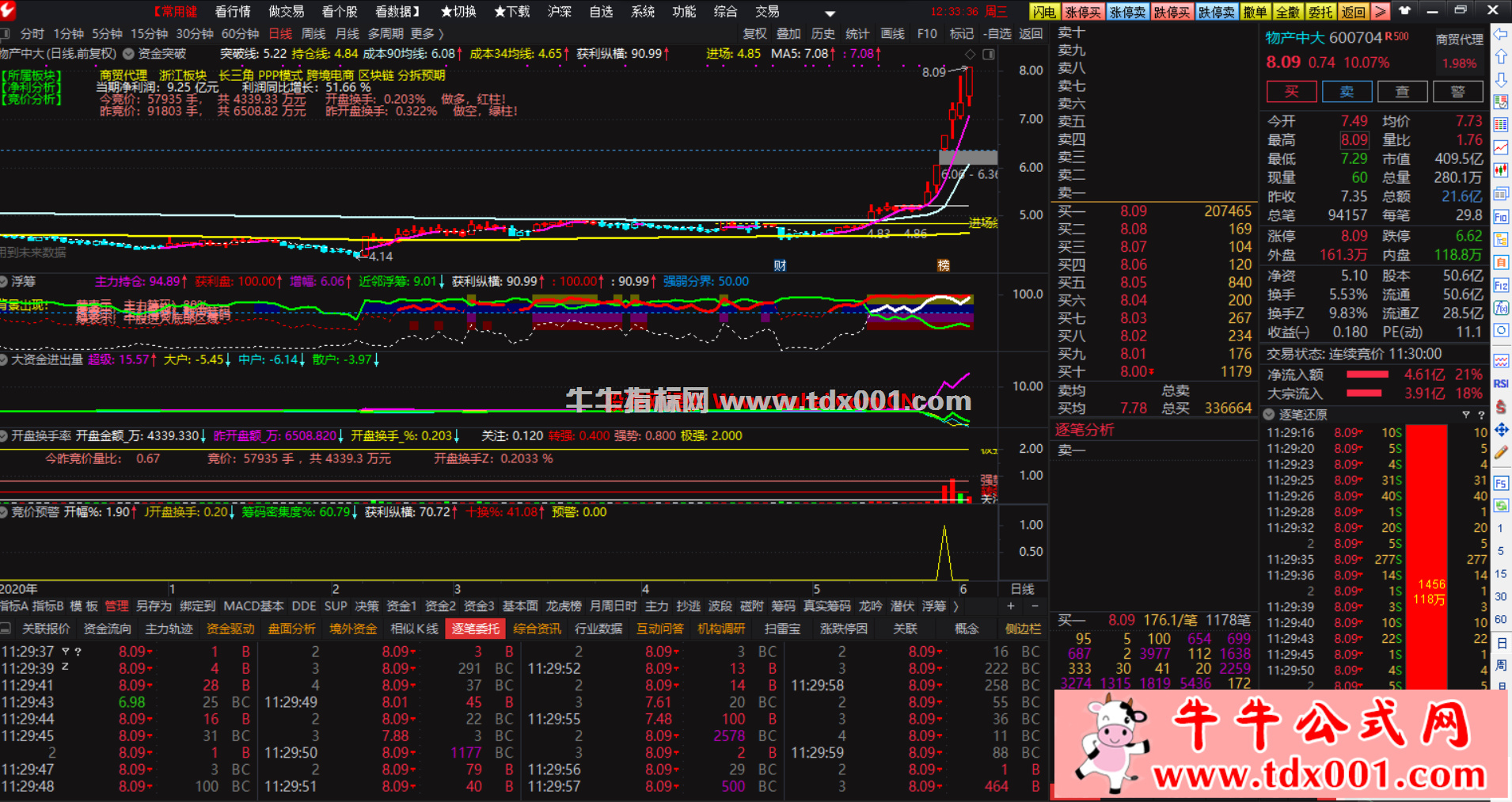
Task: Click the 画线 toolbar button
Action: click(x=892, y=33)
